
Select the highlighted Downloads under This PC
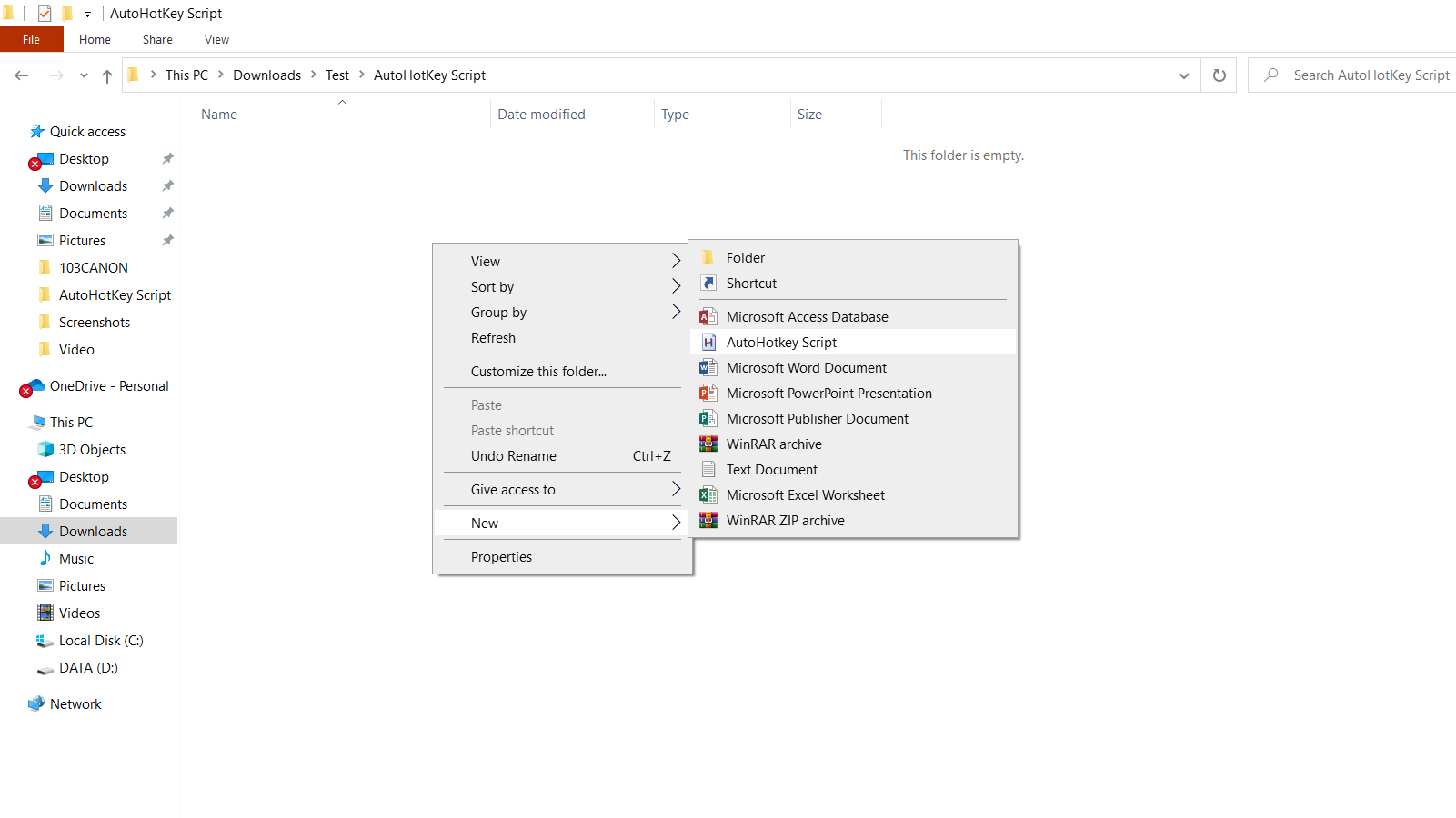[x=89, y=532]
